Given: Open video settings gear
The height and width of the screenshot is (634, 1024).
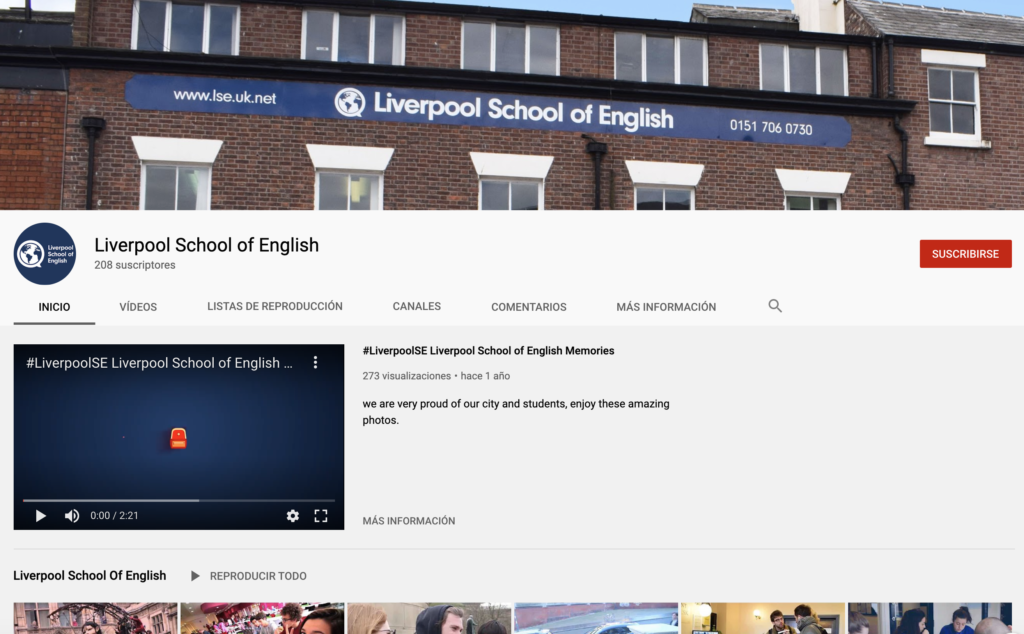Looking at the screenshot, I should [293, 516].
